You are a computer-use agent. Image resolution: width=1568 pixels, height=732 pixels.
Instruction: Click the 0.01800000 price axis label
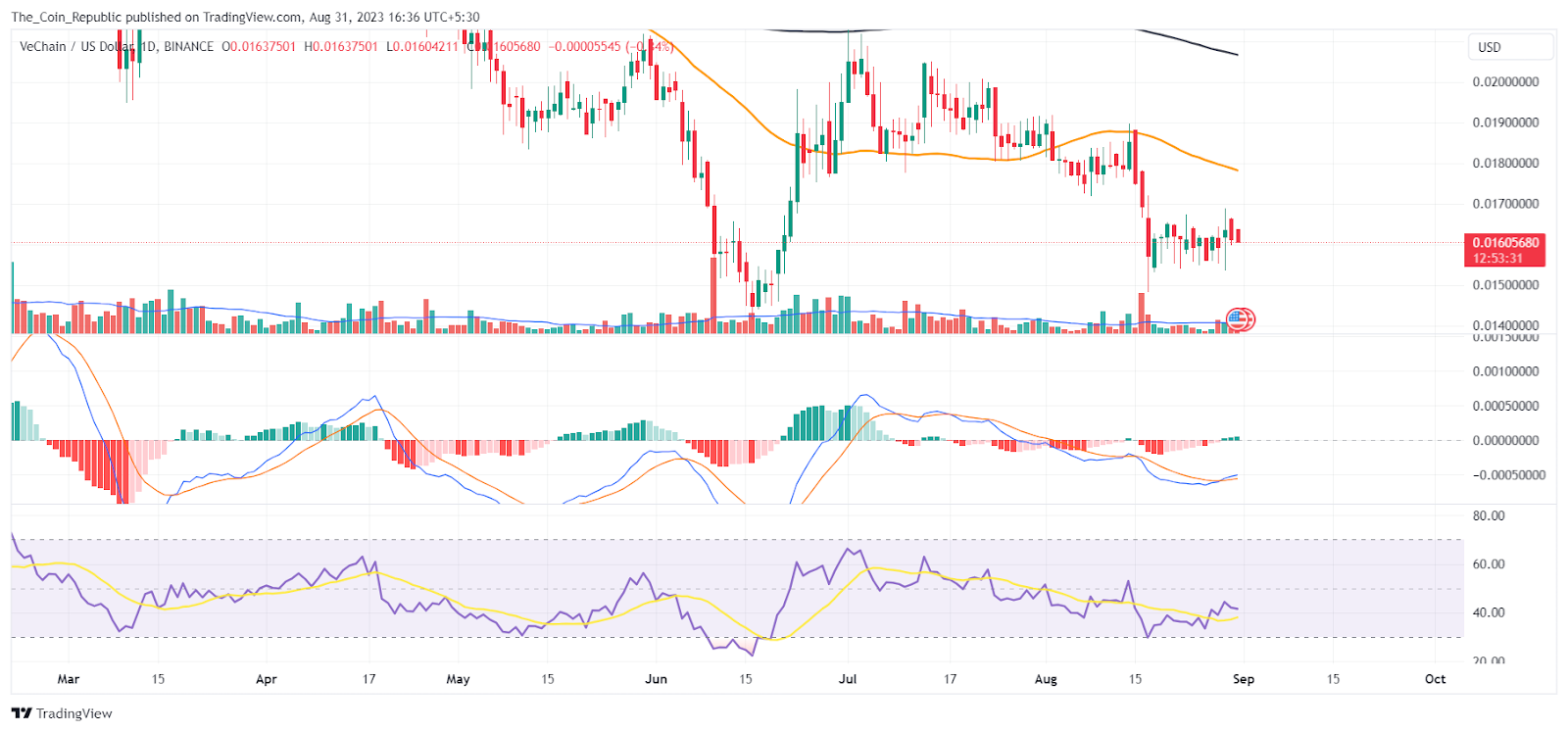tap(1505, 163)
